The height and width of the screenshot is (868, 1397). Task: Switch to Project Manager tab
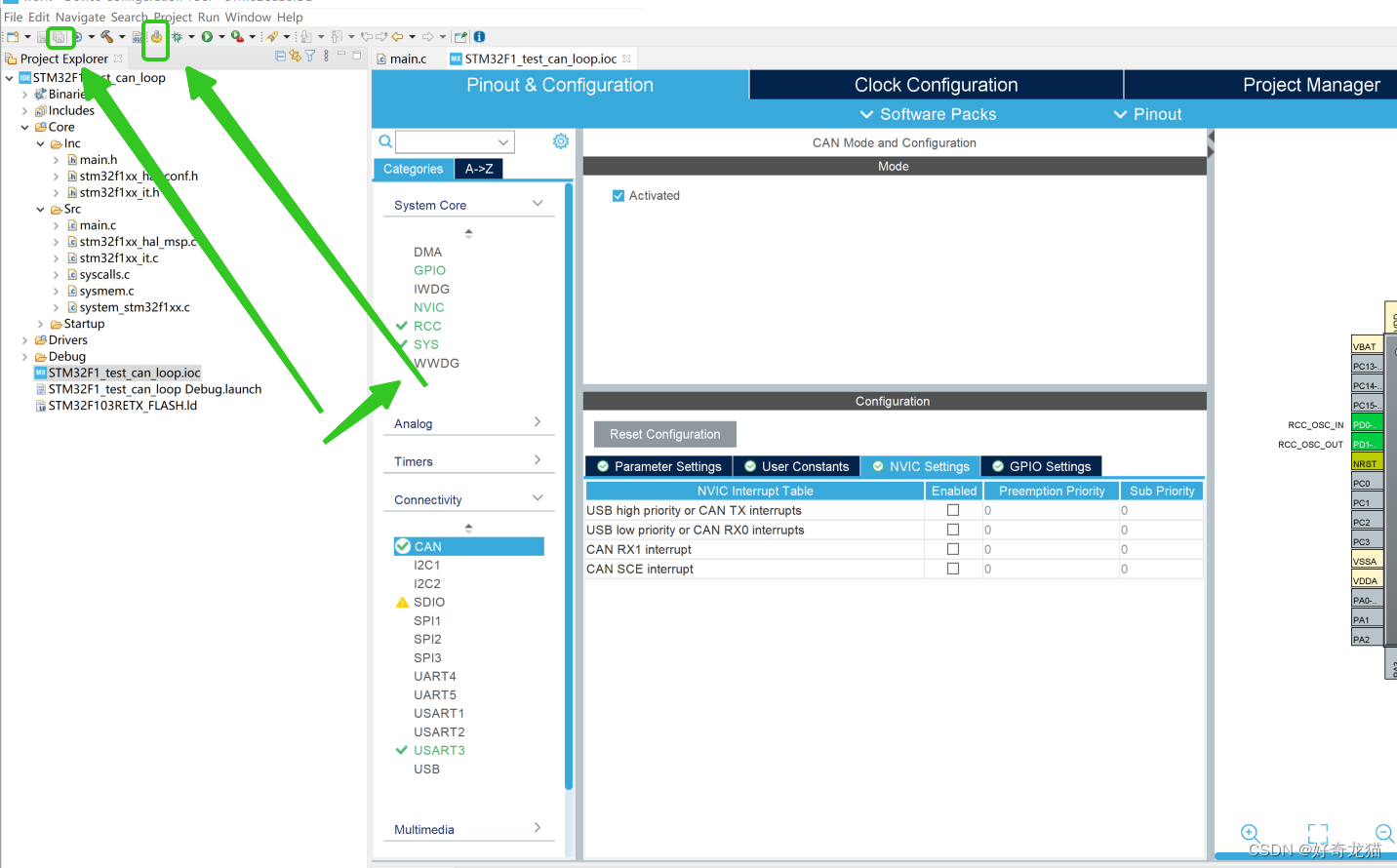pyautogui.click(x=1310, y=85)
